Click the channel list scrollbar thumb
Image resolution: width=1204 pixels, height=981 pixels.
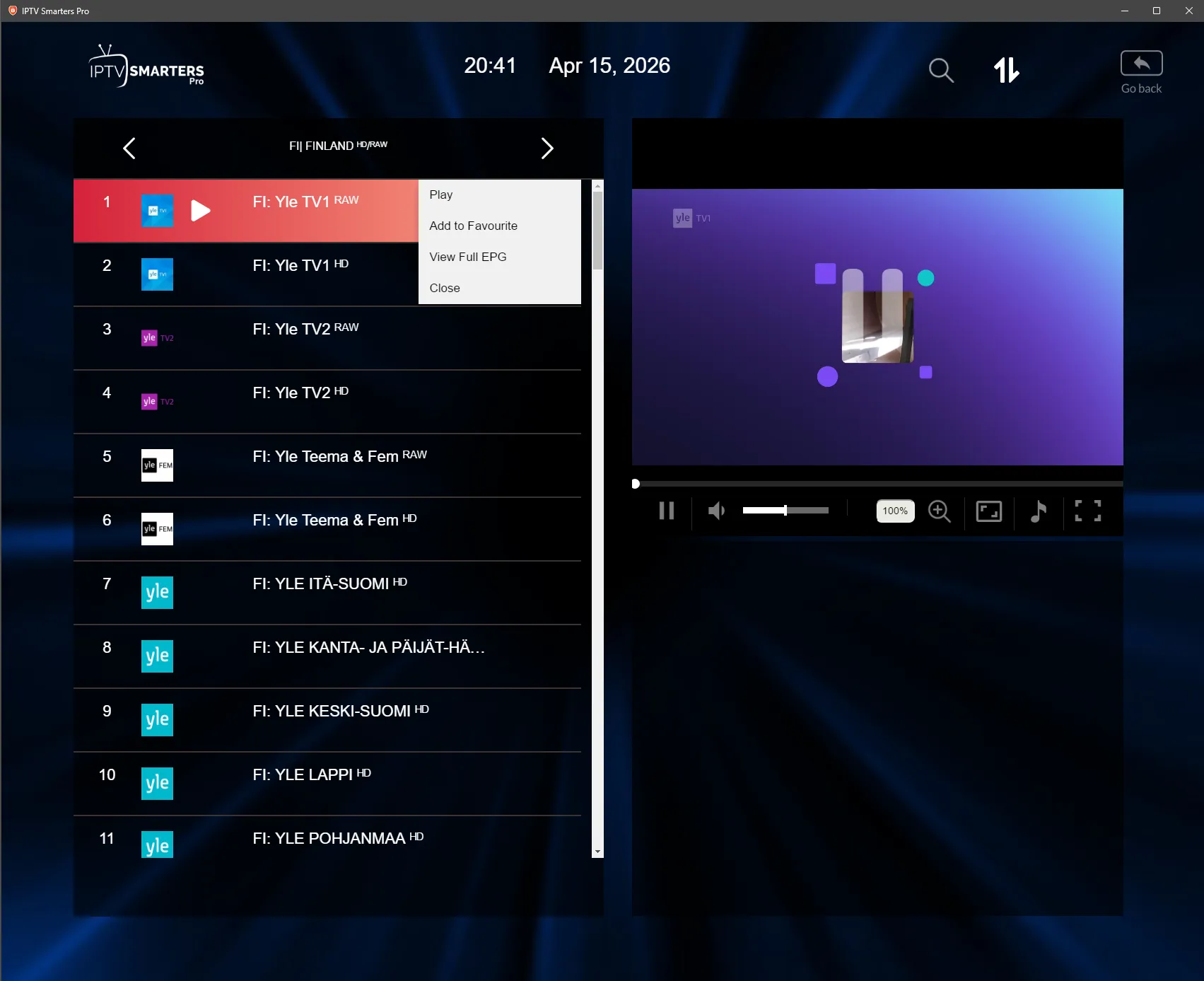coord(598,231)
